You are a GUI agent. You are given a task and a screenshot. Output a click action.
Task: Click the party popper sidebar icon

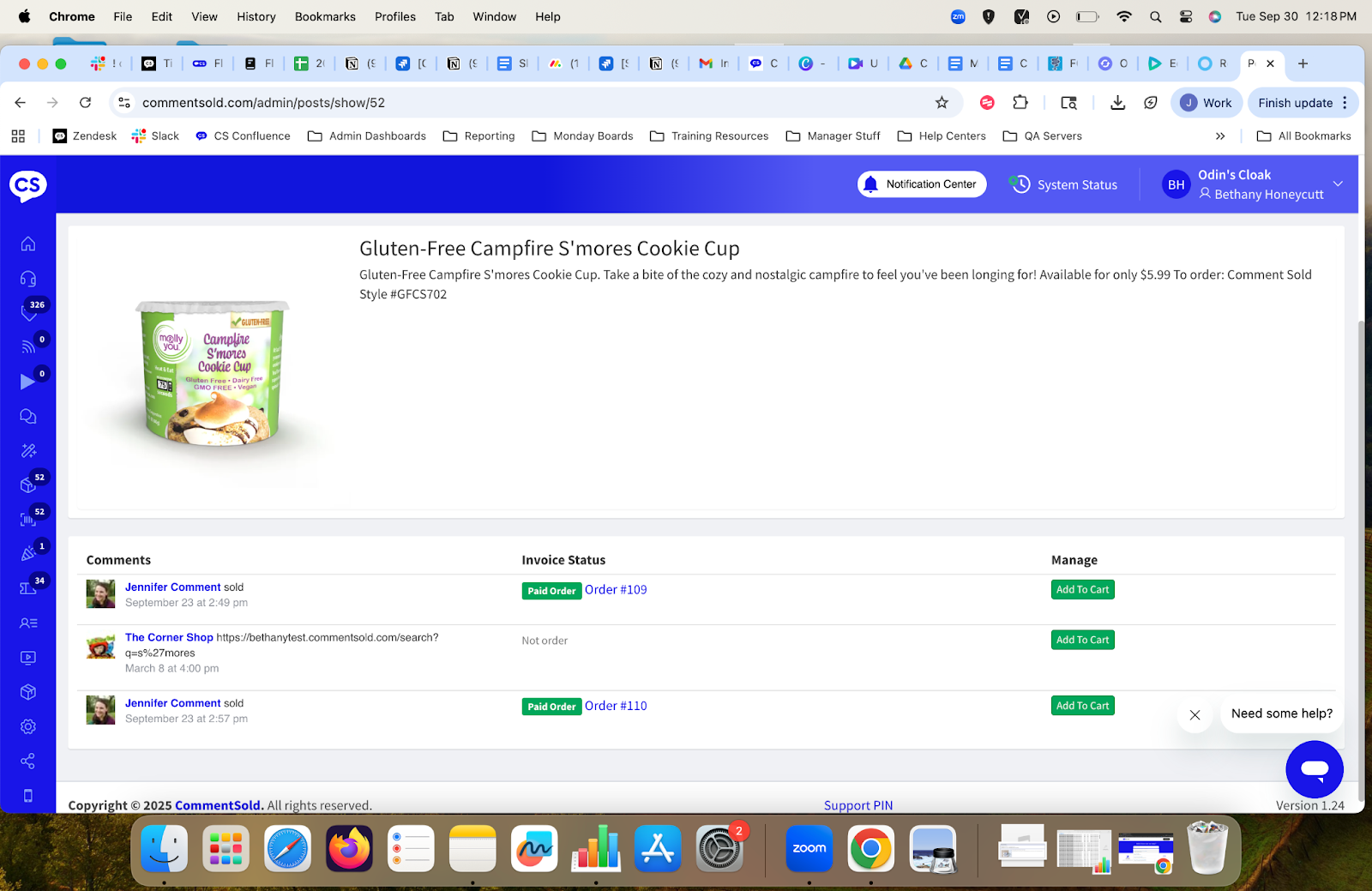(x=28, y=554)
